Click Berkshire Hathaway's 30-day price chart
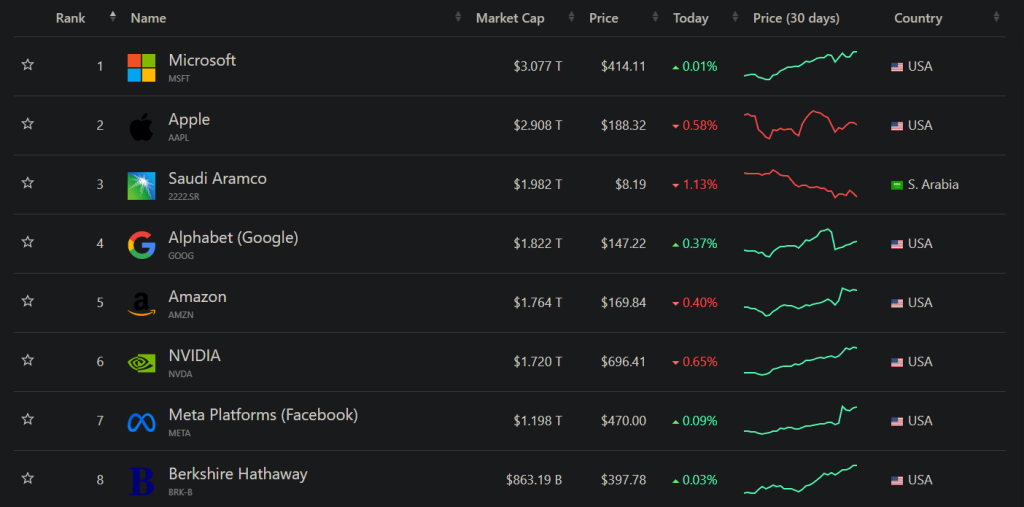The image size is (1024, 507). (801, 479)
